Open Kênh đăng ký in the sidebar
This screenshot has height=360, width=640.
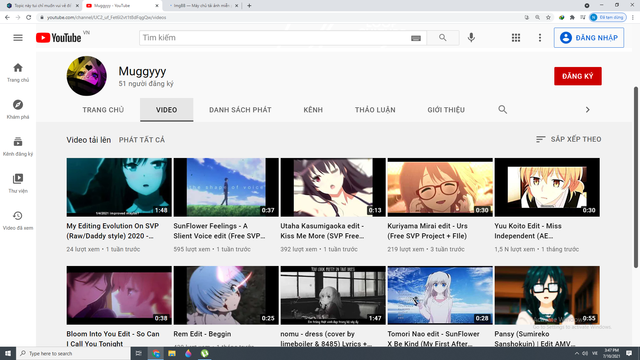(18, 147)
